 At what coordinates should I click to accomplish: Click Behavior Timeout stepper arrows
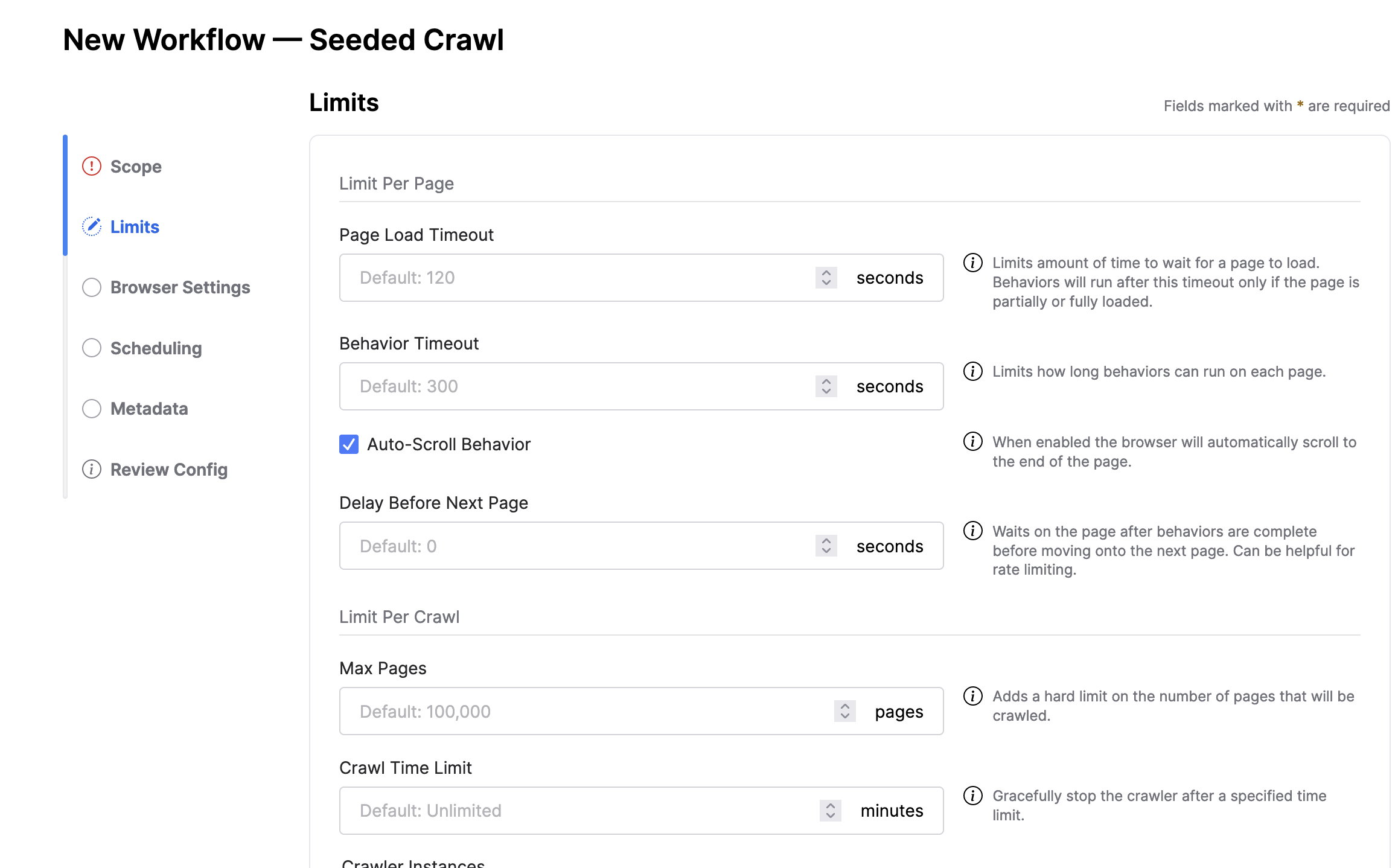(x=826, y=386)
